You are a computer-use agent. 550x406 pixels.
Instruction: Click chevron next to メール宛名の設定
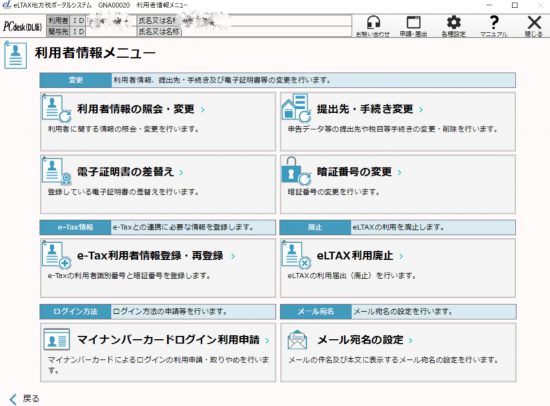(410, 340)
